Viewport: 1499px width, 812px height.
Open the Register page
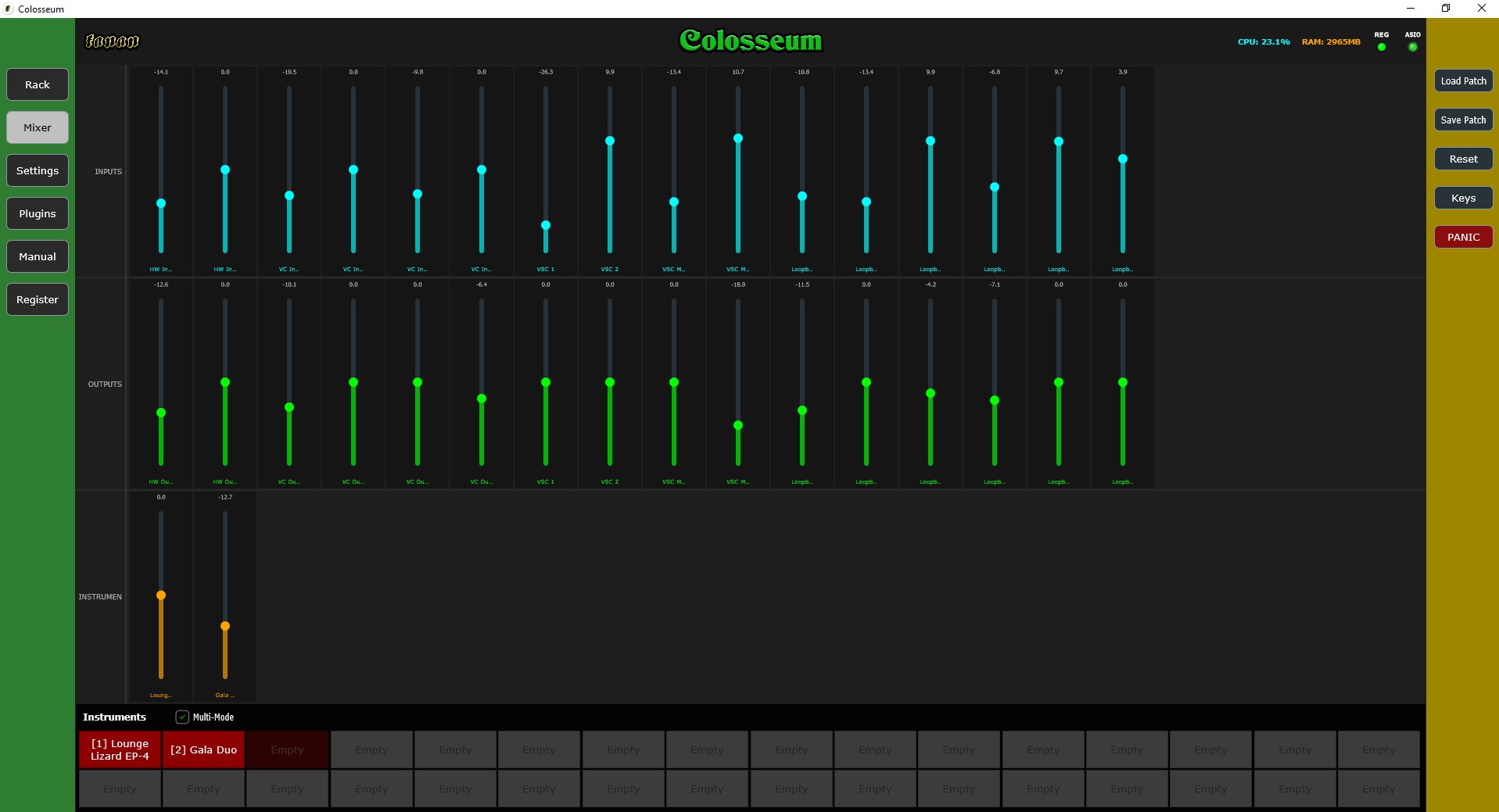pos(38,299)
